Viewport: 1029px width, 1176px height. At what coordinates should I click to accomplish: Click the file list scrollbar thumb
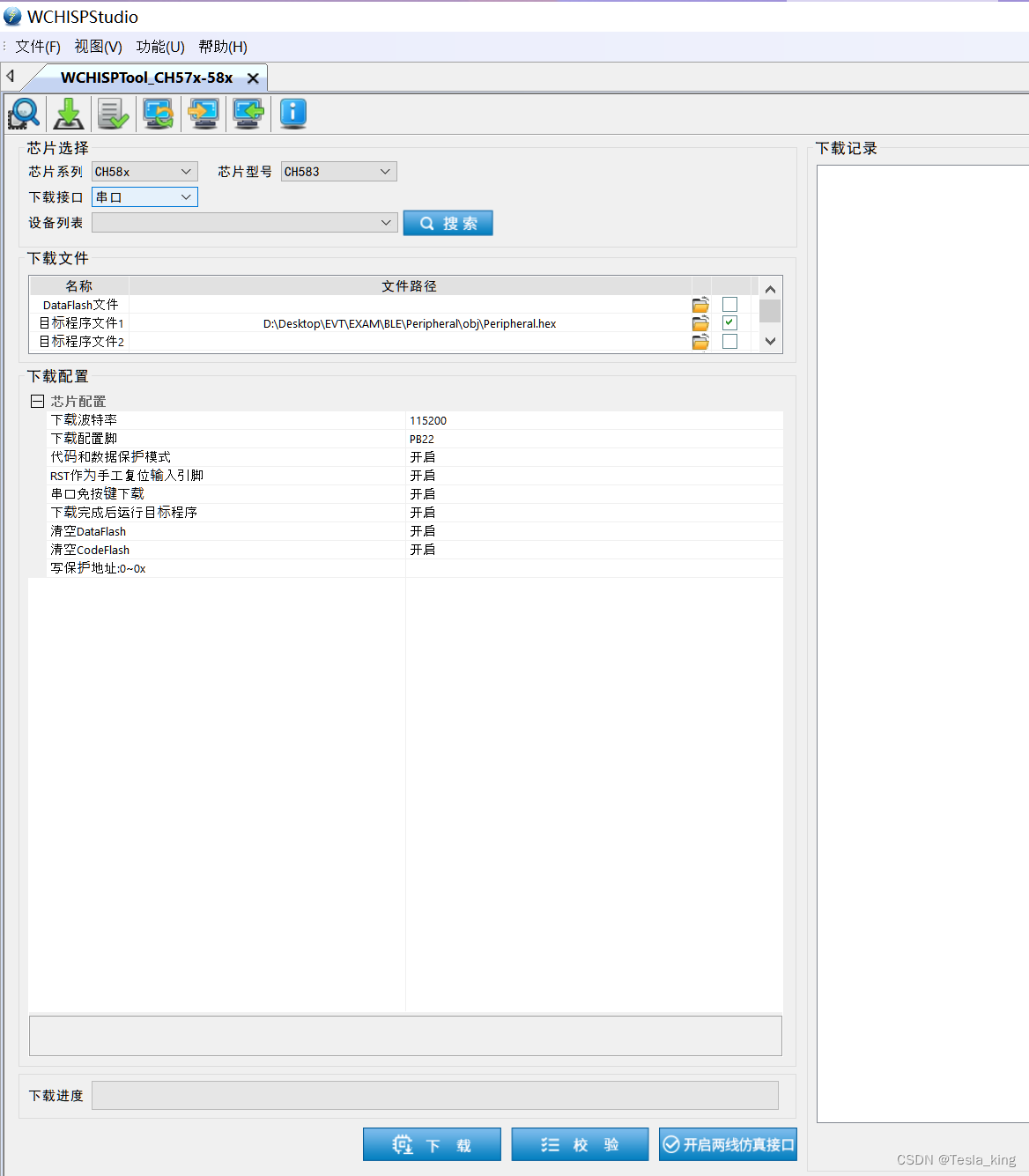[770, 311]
